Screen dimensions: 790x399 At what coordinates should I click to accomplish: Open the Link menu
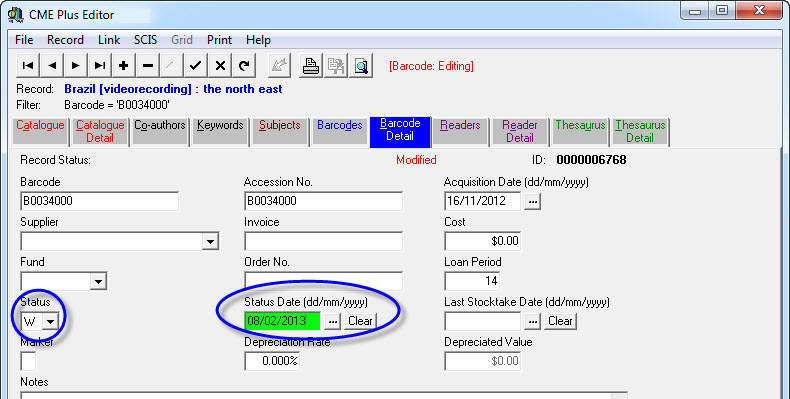click(109, 40)
